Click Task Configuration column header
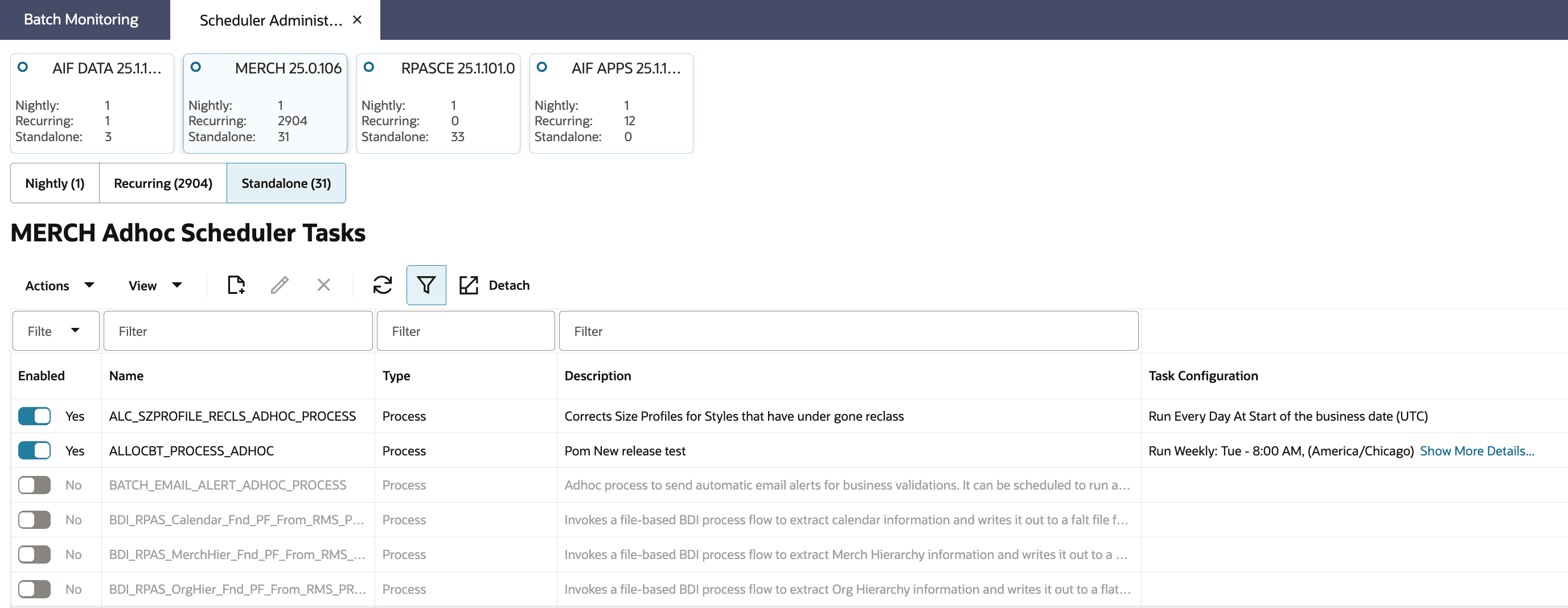The height and width of the screenshot is (608, 1568). point(1203,376)
